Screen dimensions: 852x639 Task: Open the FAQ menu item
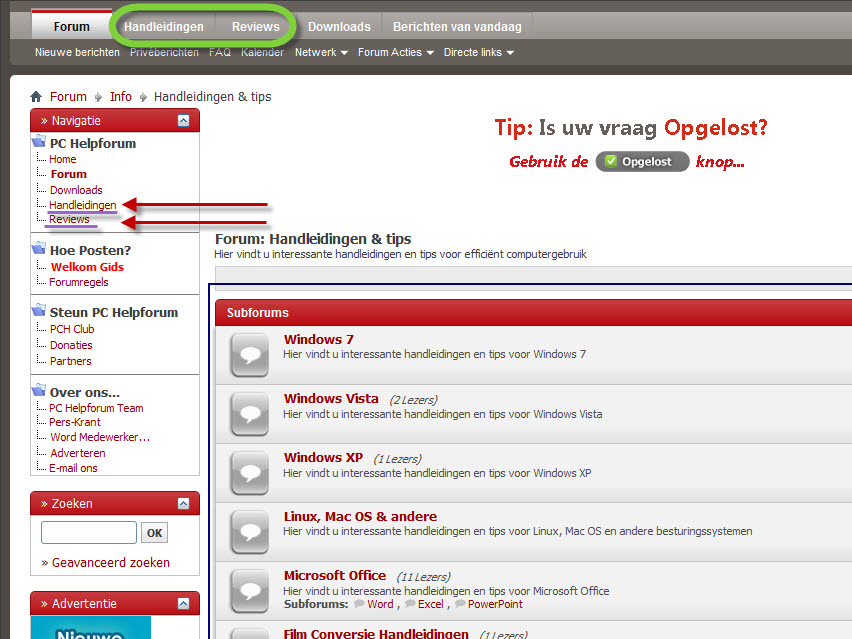pyautogui.click(x=220, y=52)
